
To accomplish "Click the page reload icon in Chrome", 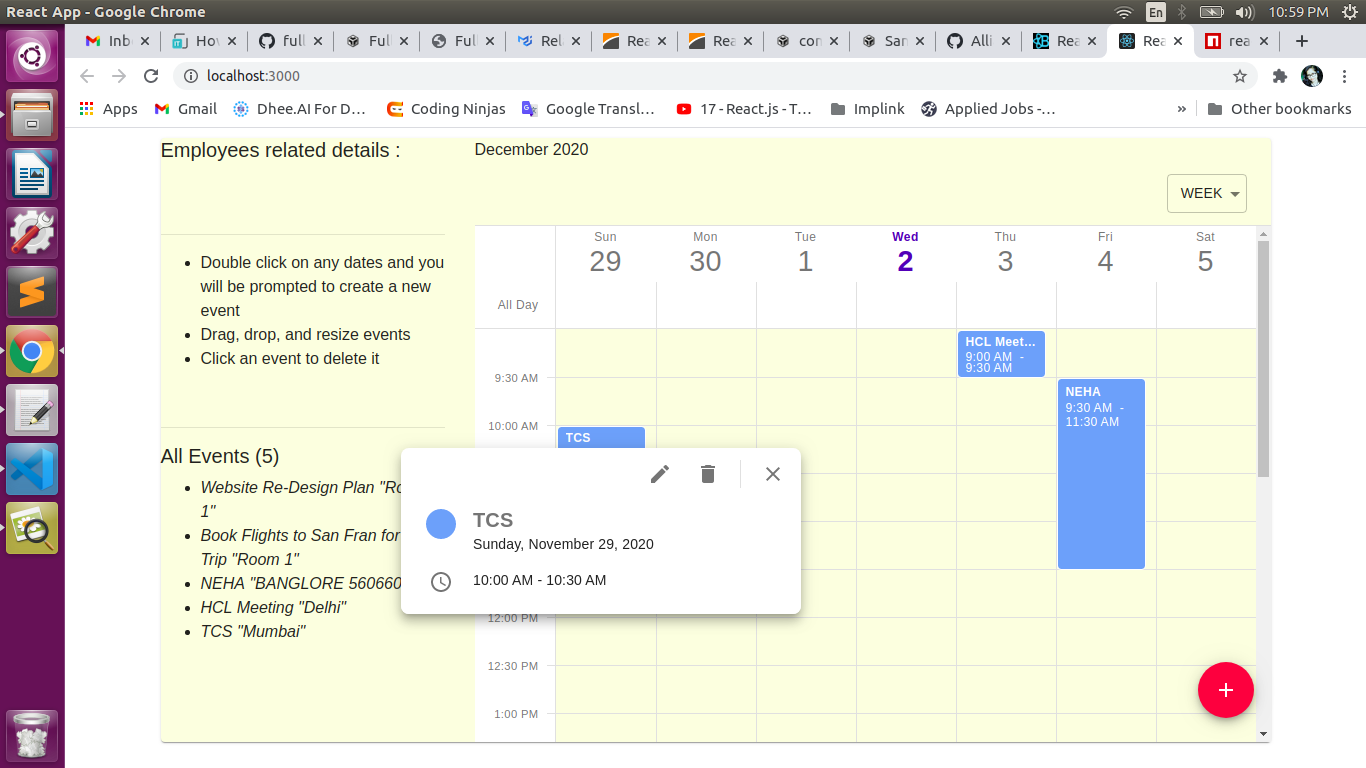I will pos(151,76).
